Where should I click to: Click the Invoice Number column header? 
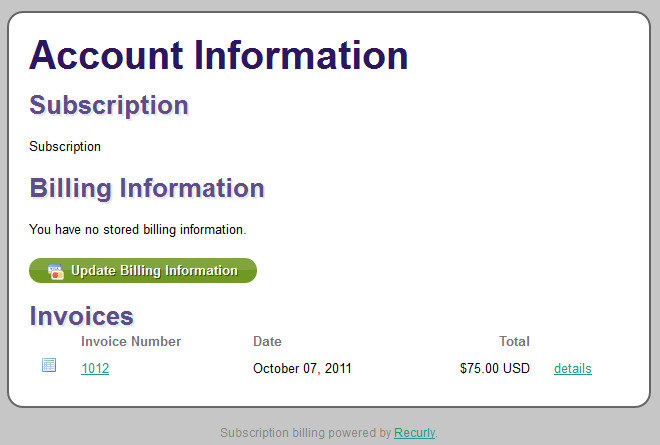(131, 341)
